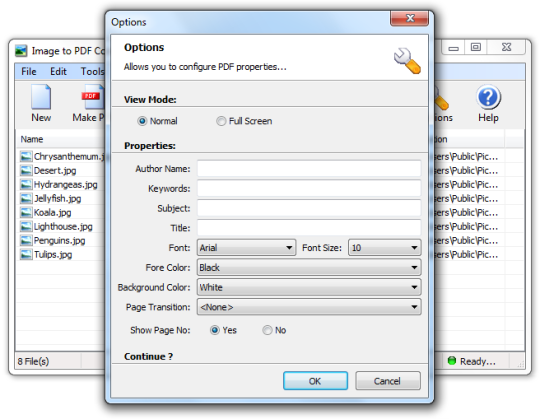Image resolution: width=540 pixels, height=419 pixels.
Task: Click the Author Name input field
Action: pyautogui.click(x=309, y=169)
